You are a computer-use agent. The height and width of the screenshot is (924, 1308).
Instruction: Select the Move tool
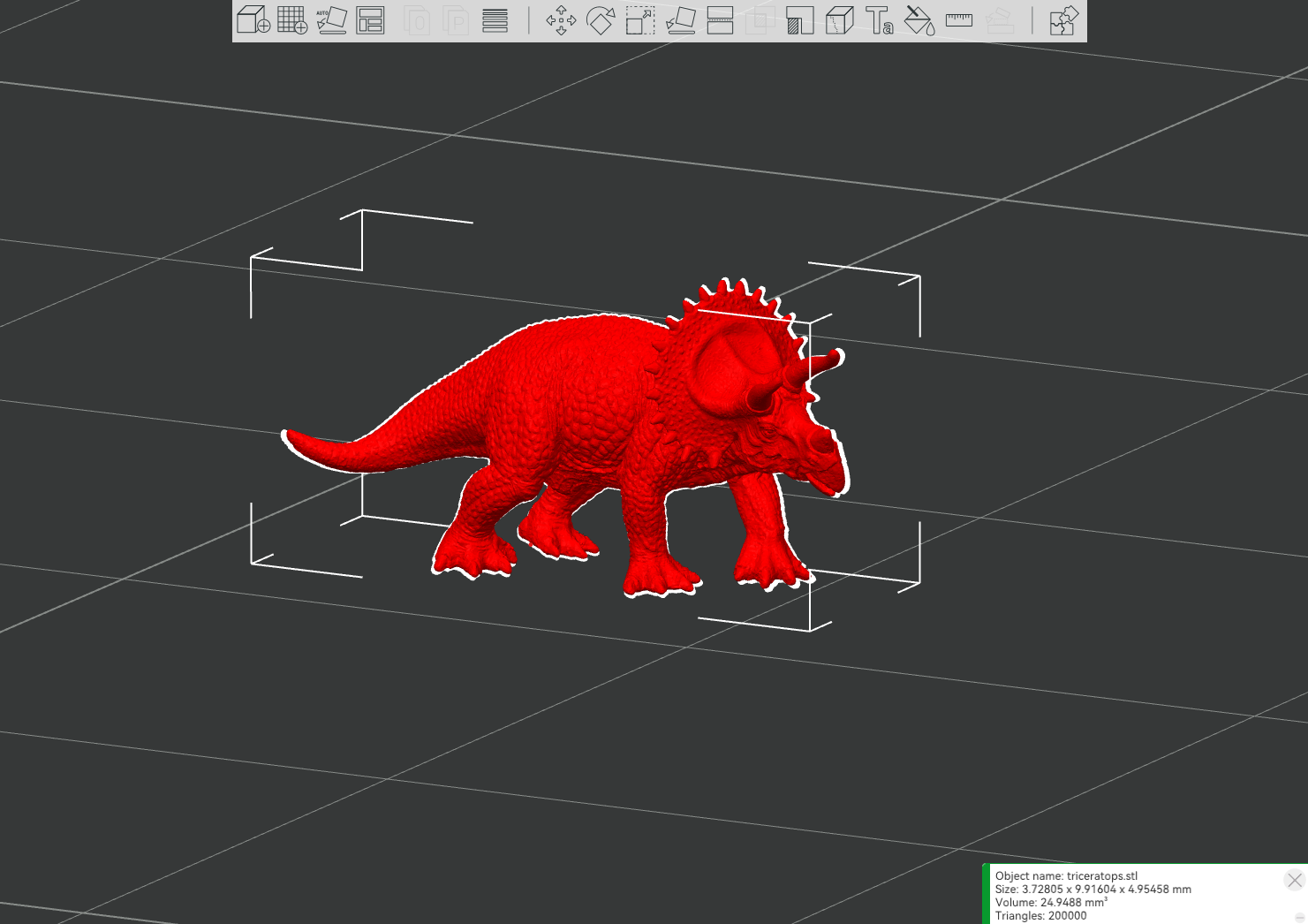(x=561, y=20)
